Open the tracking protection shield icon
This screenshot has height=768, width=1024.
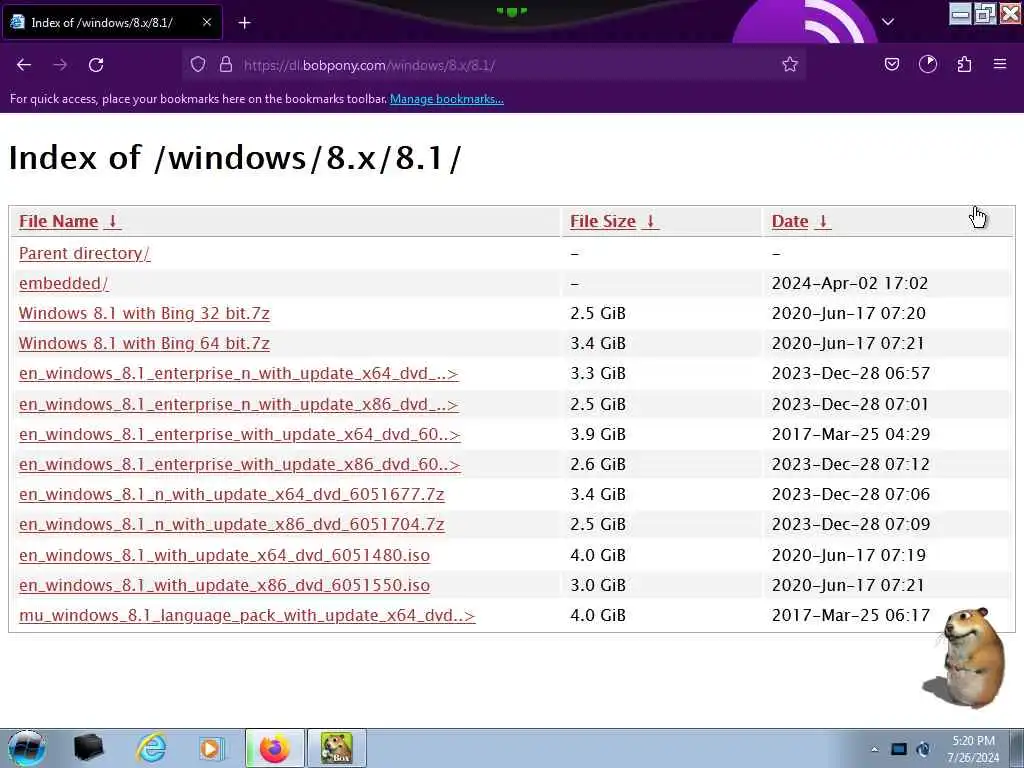198,65
